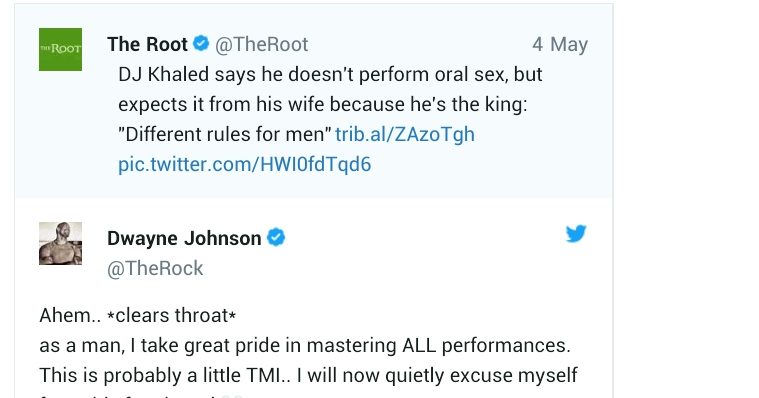The width and height of the screenshot is (759, 398).
Task: Click the line starting with DJ Khaled says
Action: click(330, 74)
